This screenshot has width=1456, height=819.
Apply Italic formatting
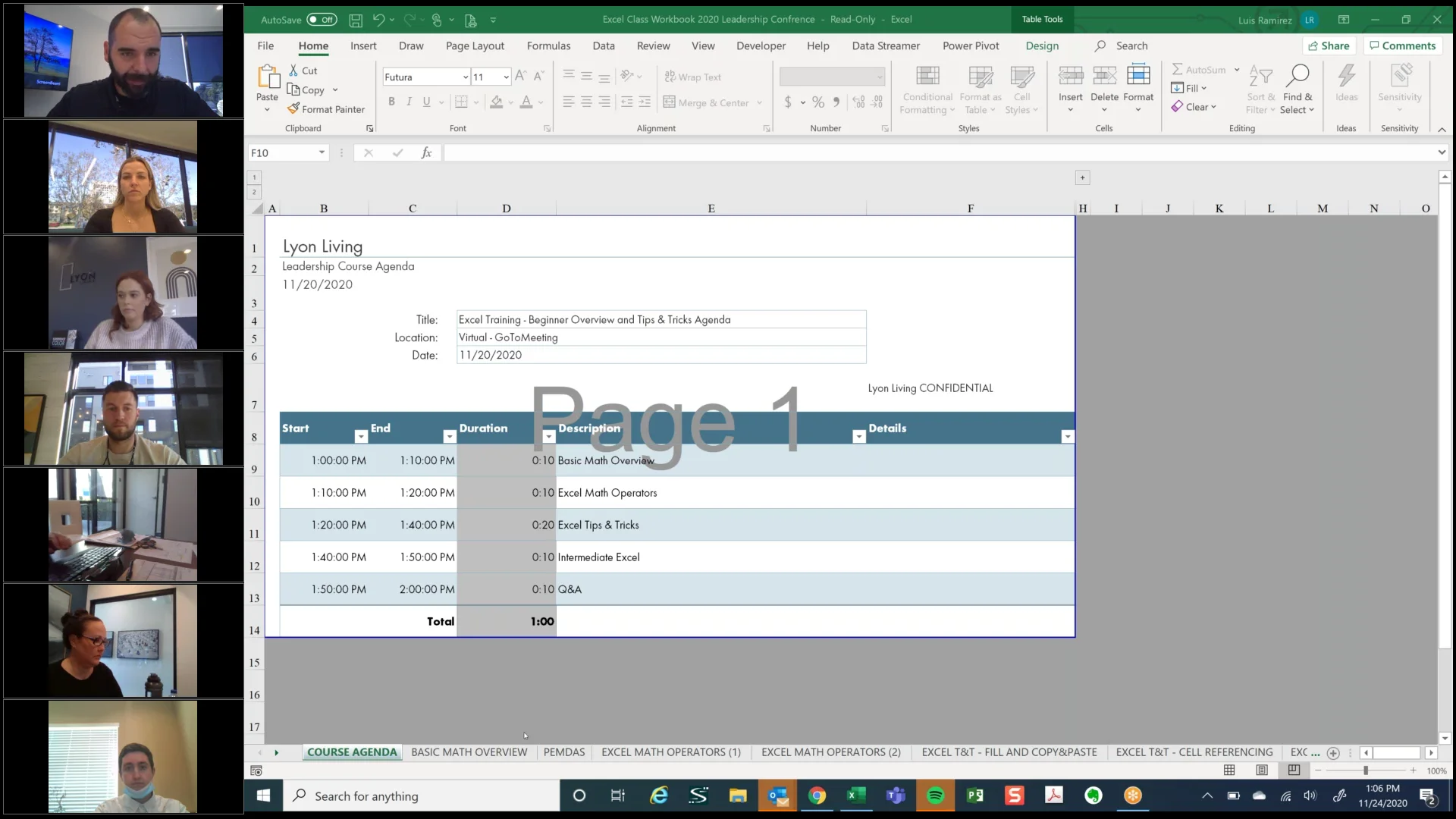coord(409,102)
